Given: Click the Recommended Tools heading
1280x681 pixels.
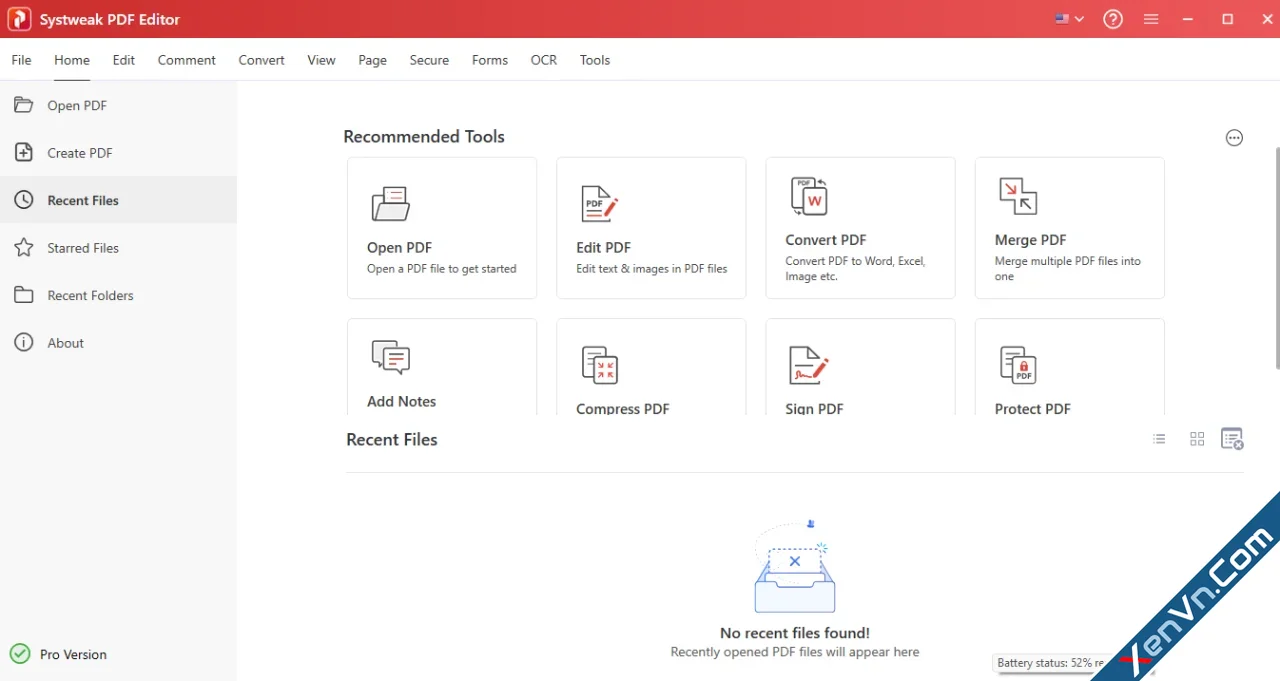Looking at the screenshot, I should coord(424,137).
